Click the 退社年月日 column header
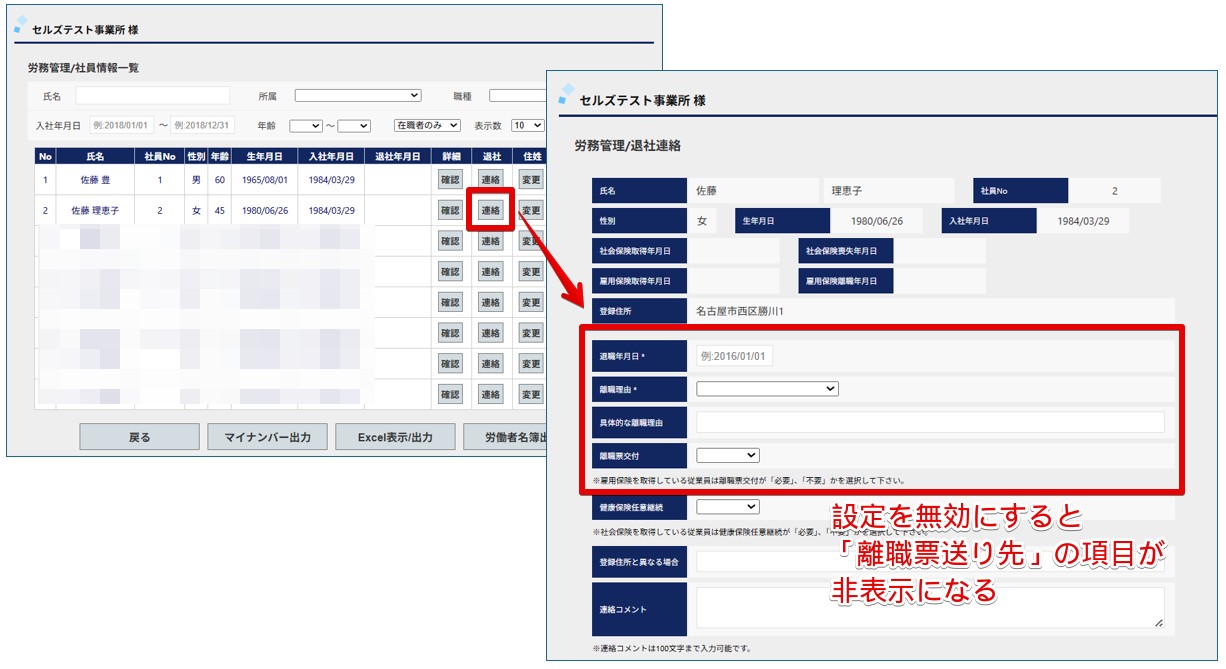Image resolution: width=1226 pixels, height=669 pixels. pyautogui.click(x=398, y=157)
